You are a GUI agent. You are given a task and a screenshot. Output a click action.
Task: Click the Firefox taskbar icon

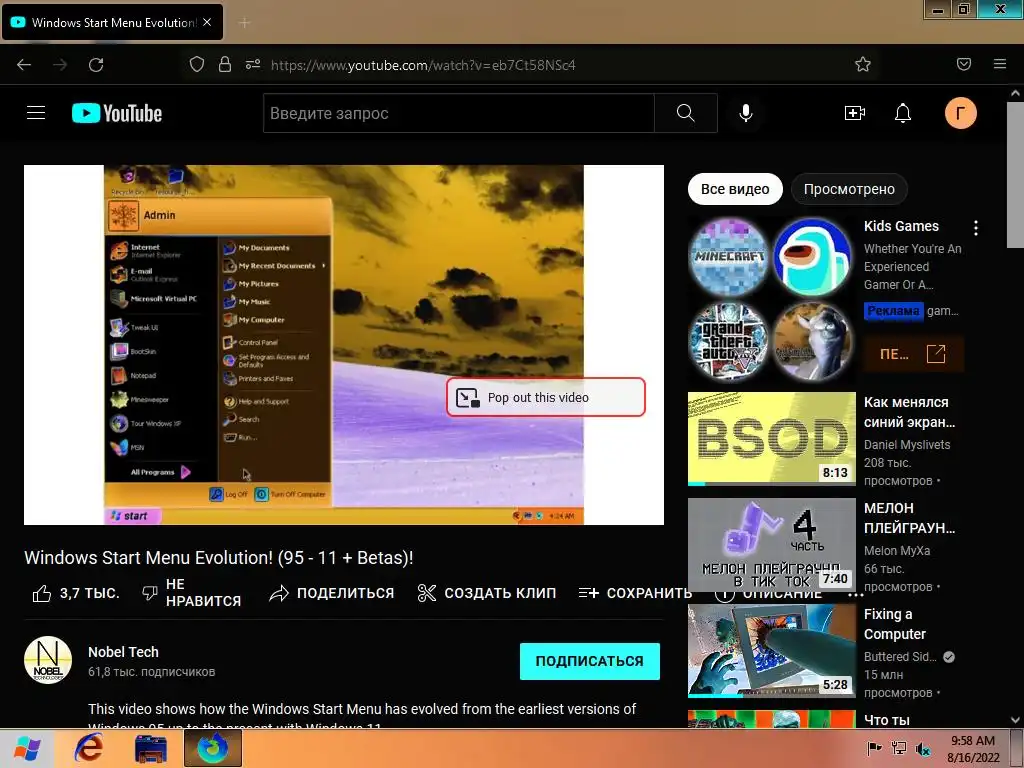(x=213, y=748)
